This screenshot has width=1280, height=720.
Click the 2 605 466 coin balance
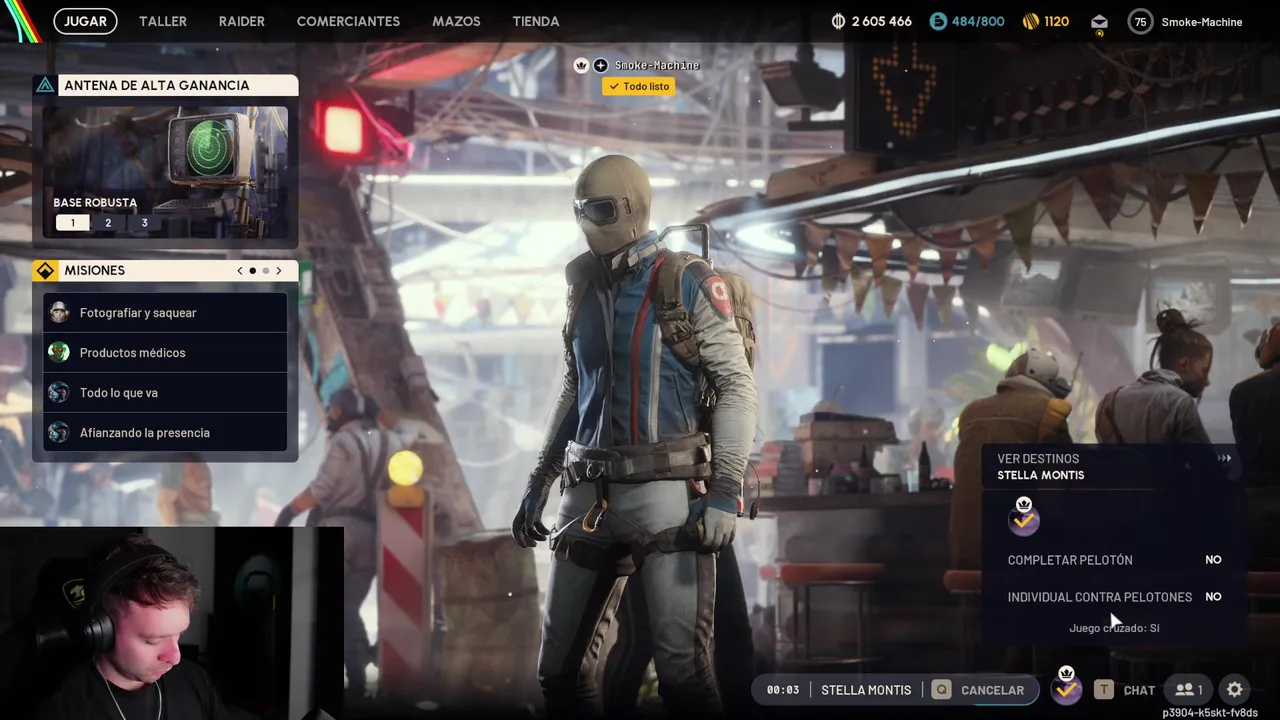coord(881,21)
